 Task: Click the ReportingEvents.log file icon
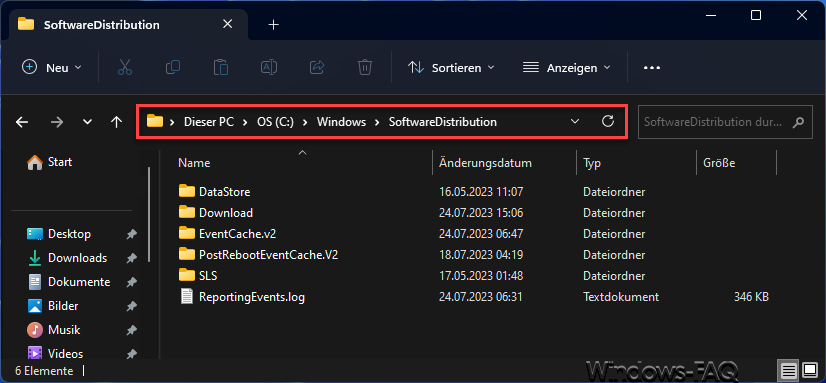tap(186, 297)
